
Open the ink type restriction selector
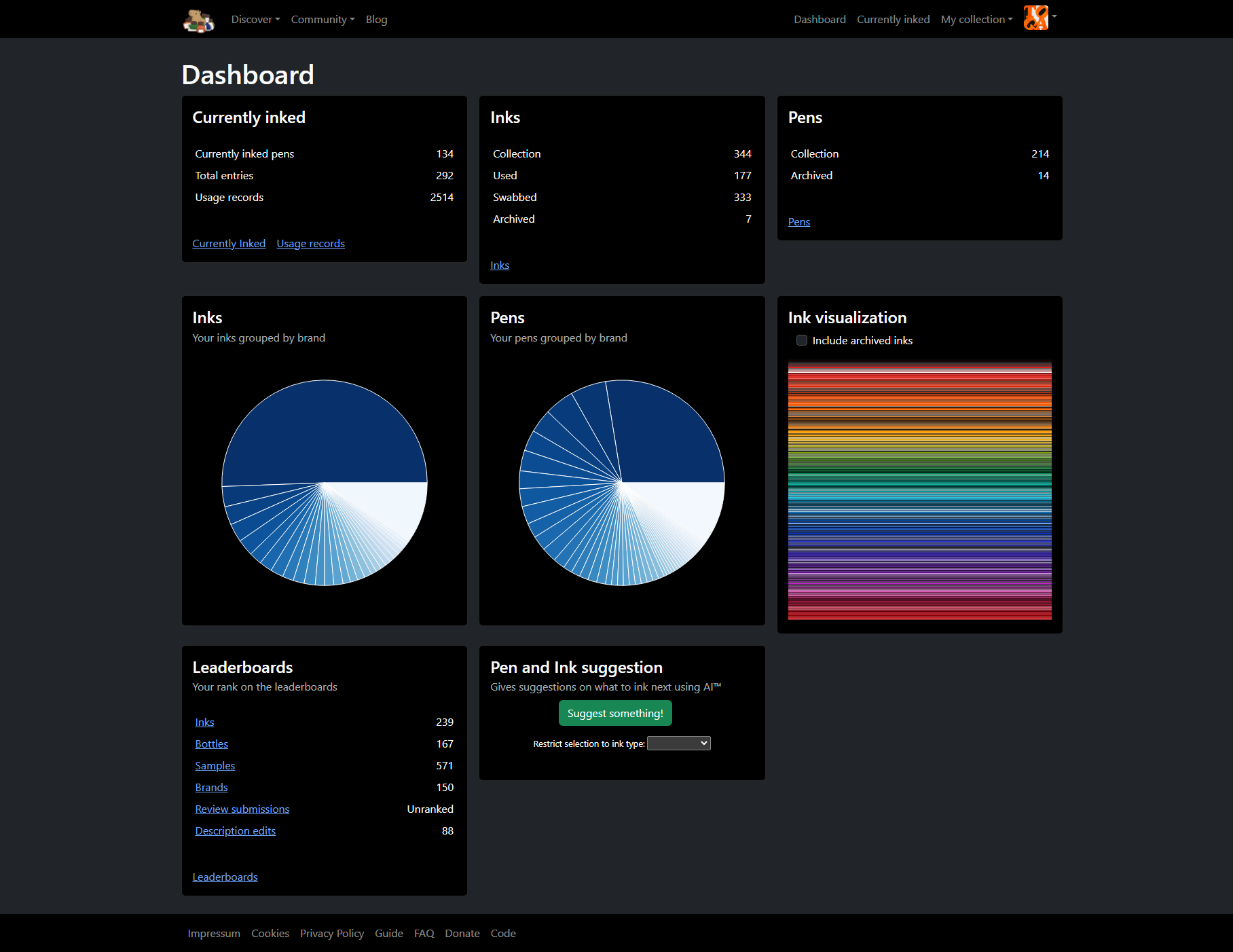coord(678,743)
